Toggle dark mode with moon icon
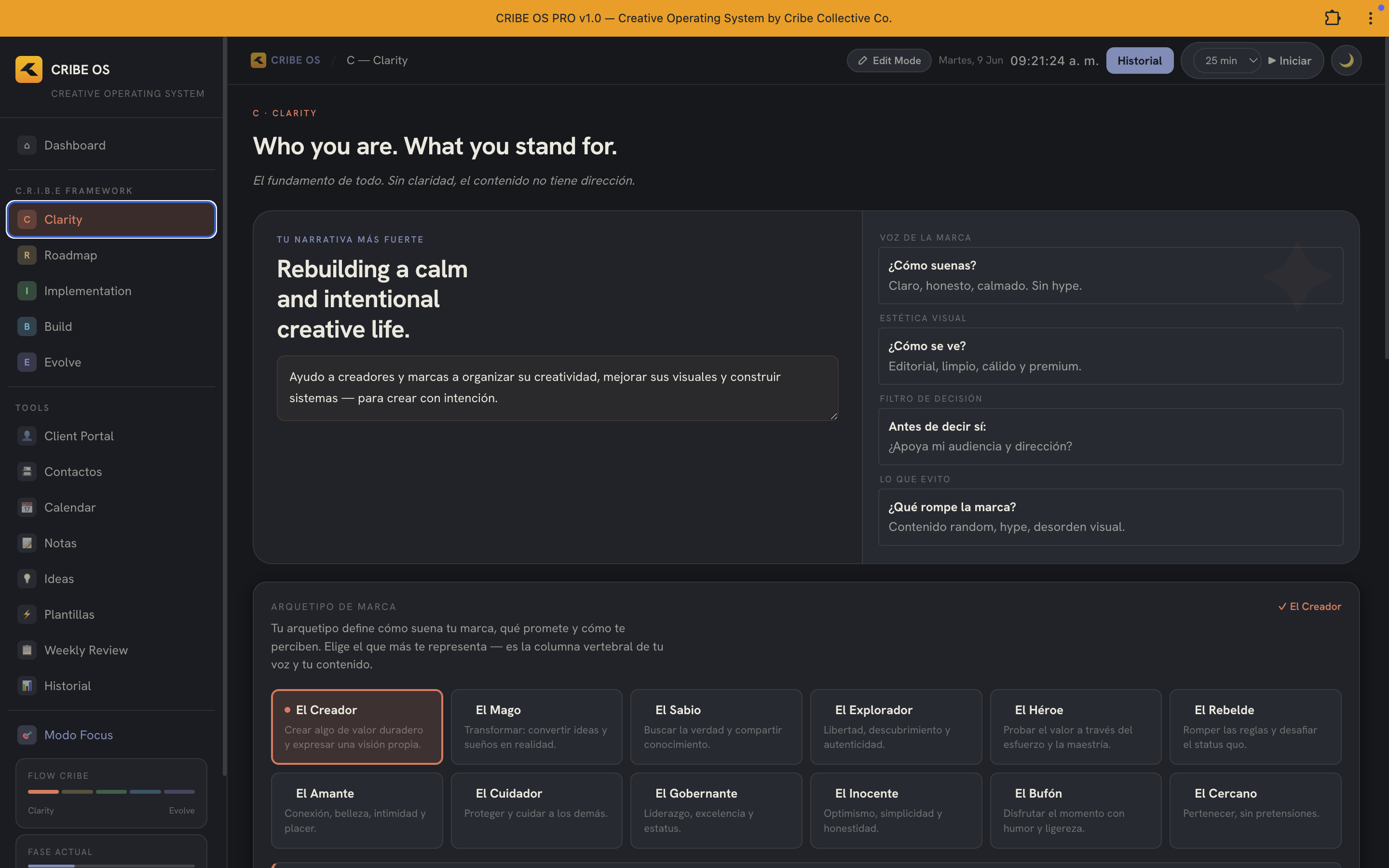The image size is (1389, 868). (x=1346, y=60)
